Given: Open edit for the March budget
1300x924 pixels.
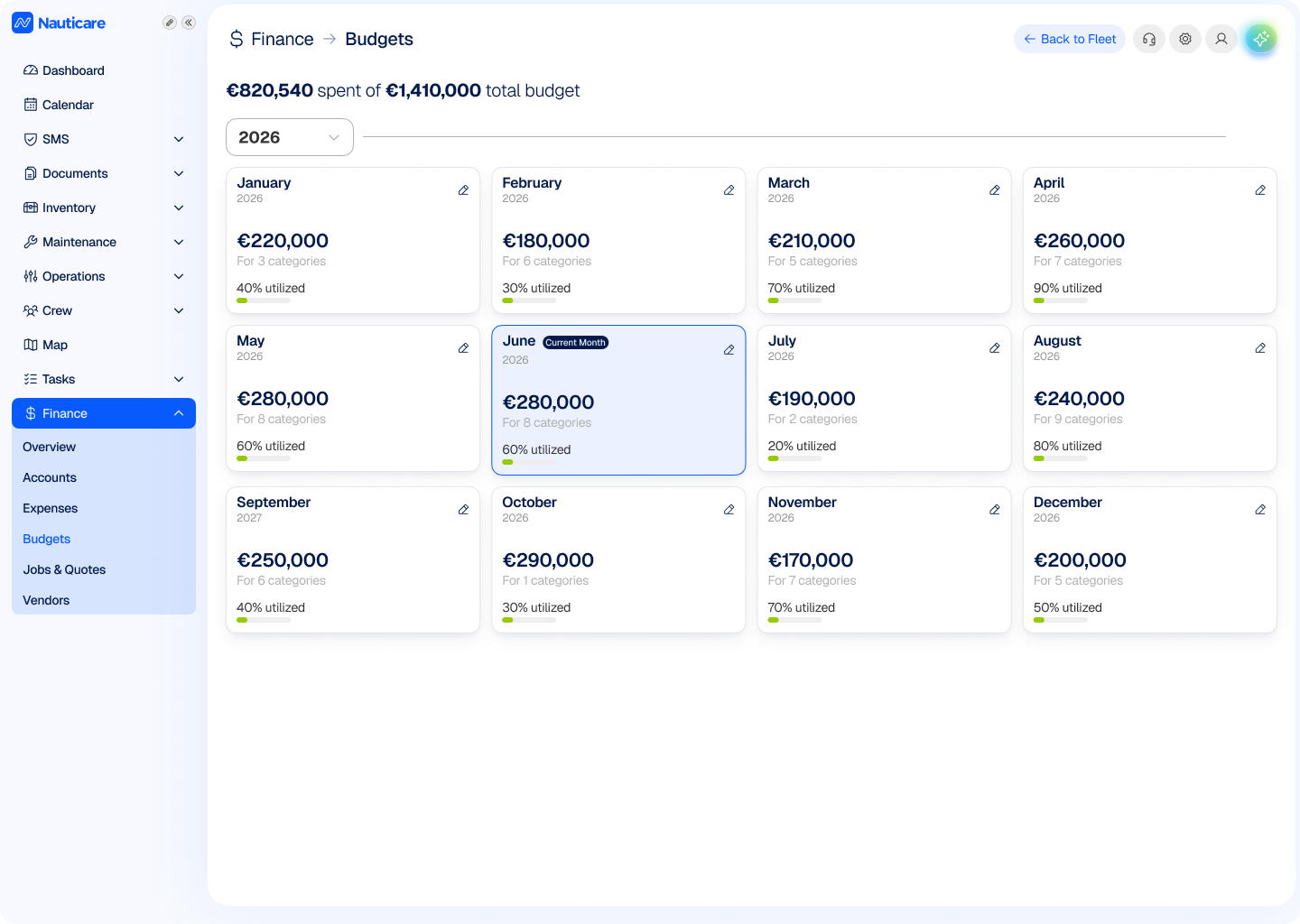Looking at the screenshot, I should (994, 190).
